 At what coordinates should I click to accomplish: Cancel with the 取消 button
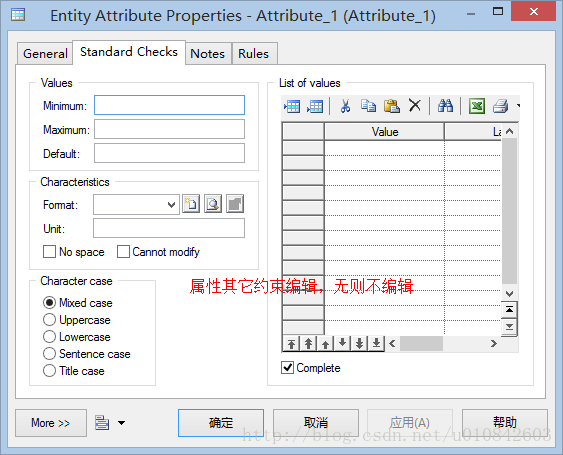(x=316, y=423)
